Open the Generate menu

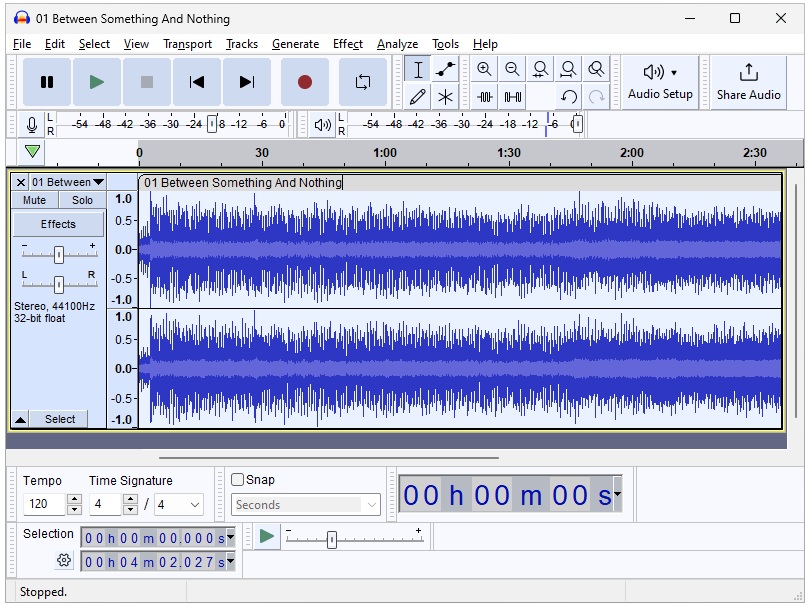(x=295, y=44)
